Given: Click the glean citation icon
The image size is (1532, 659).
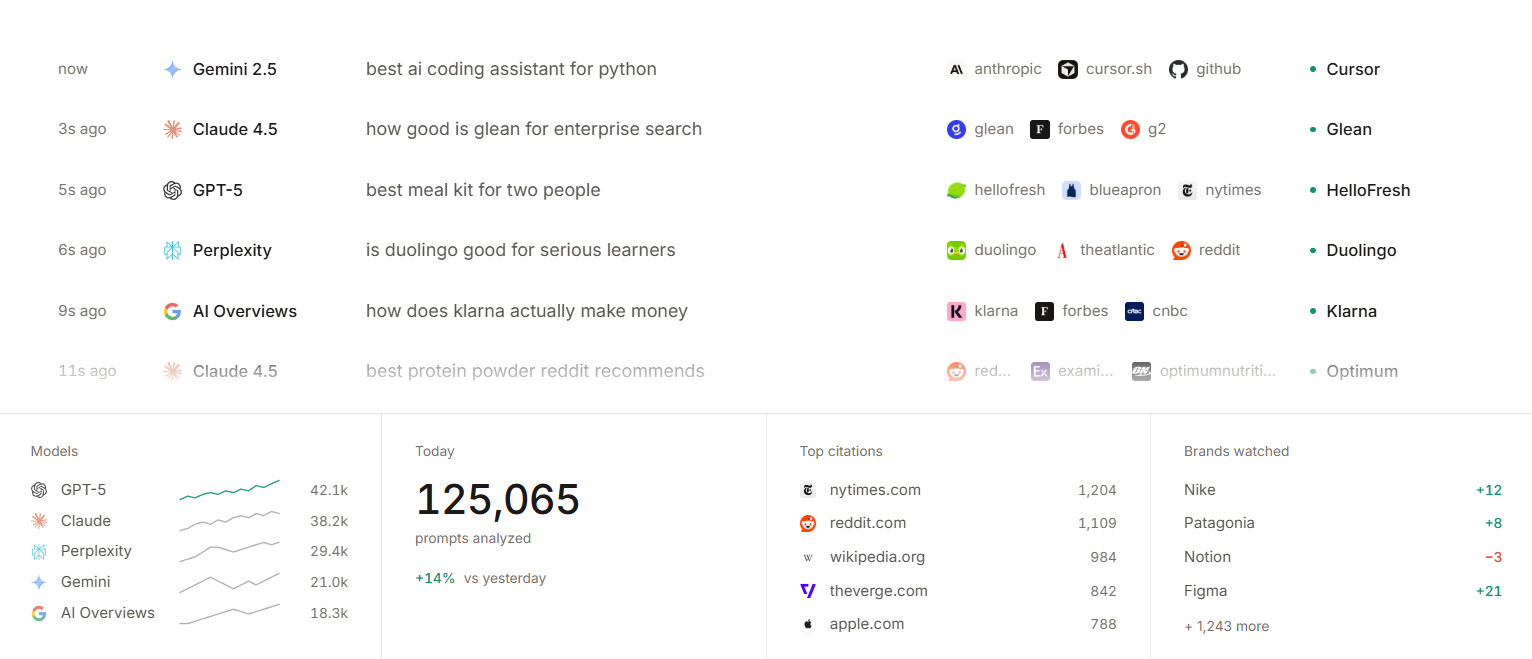Looking at the screenshot, I should coord(956,129).
